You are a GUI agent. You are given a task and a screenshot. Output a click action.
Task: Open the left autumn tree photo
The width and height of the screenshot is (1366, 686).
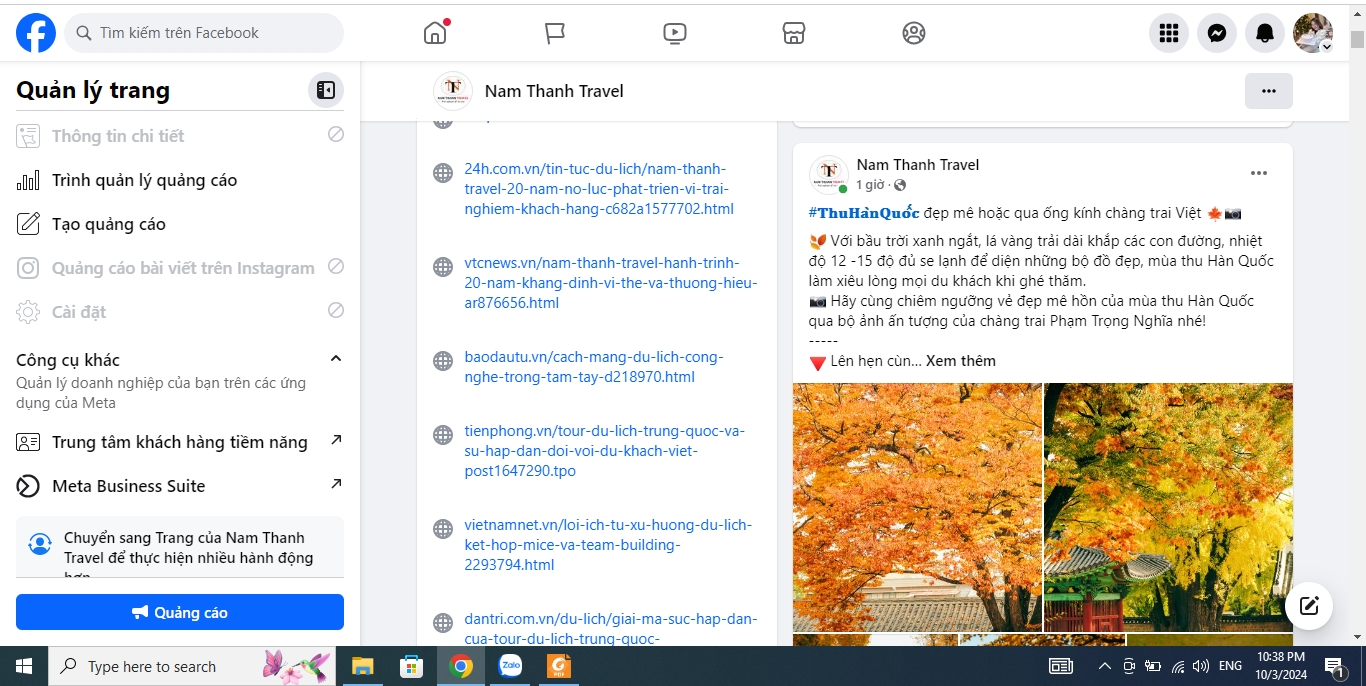pyautogui.click(x=917, y=507)
